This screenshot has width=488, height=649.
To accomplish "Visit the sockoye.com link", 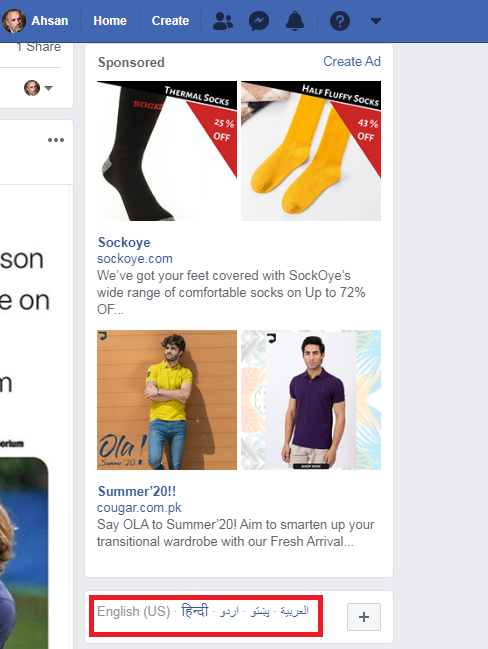I will [x=135, y=259].
